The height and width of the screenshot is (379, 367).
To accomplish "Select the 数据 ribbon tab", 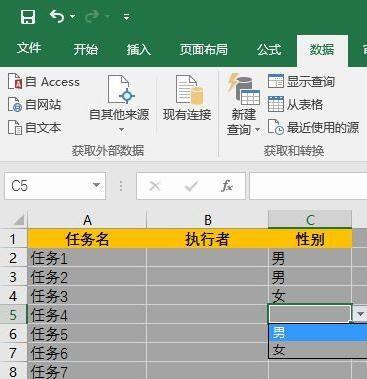I will click(x=322, y=50).
